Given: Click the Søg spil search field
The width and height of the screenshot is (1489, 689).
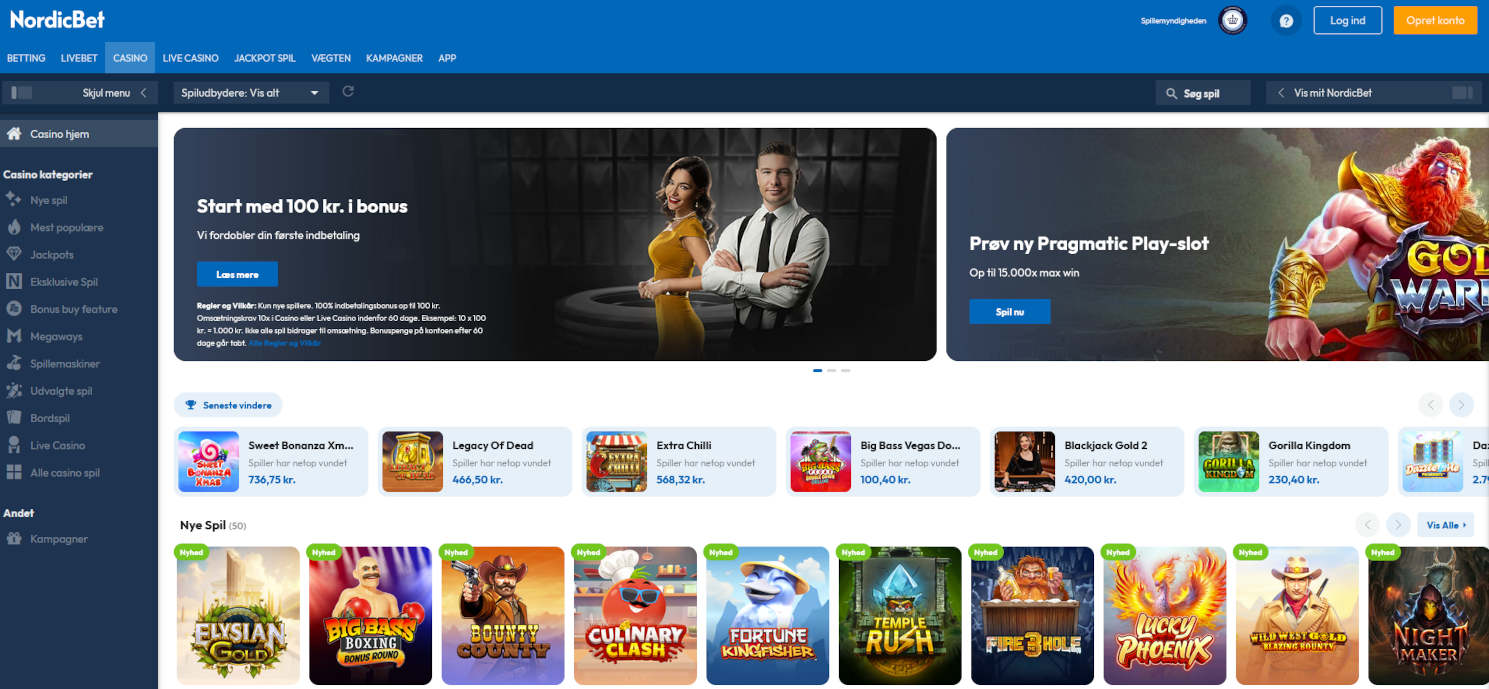Looking at the screenshot, I should (x=1203, y=93).
